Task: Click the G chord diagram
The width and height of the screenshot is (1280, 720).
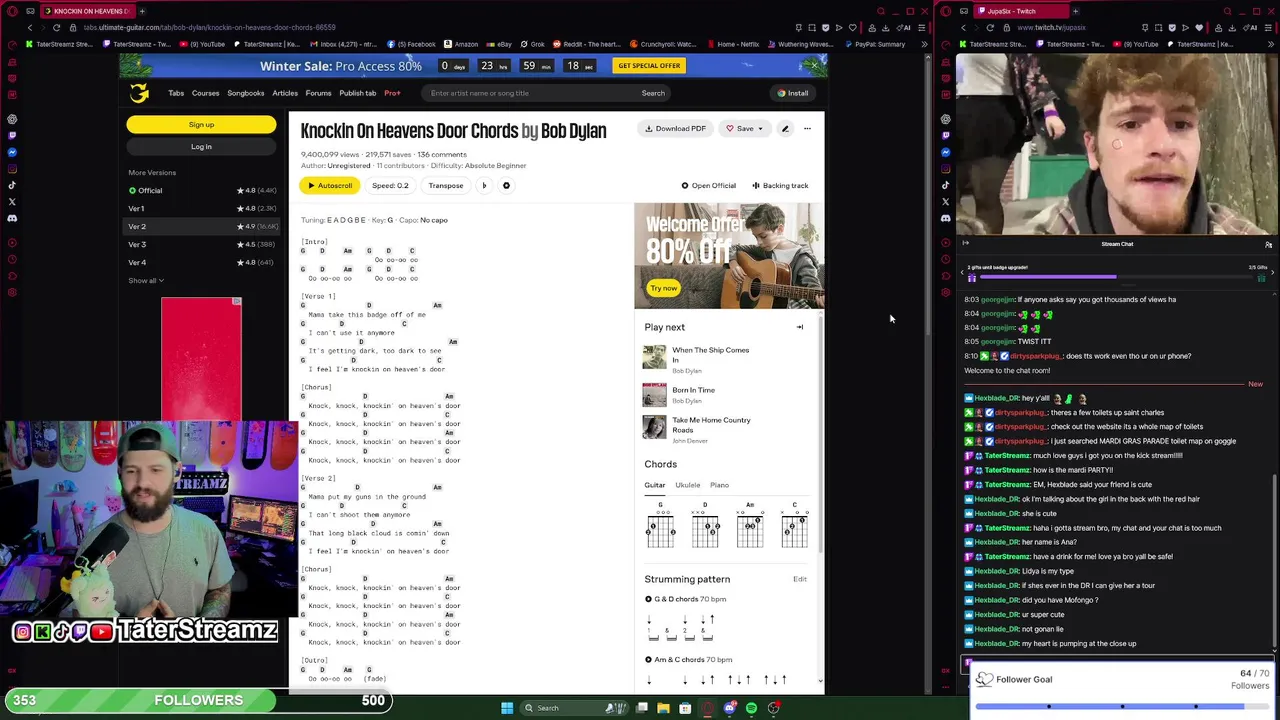Action: pos(660,525)
